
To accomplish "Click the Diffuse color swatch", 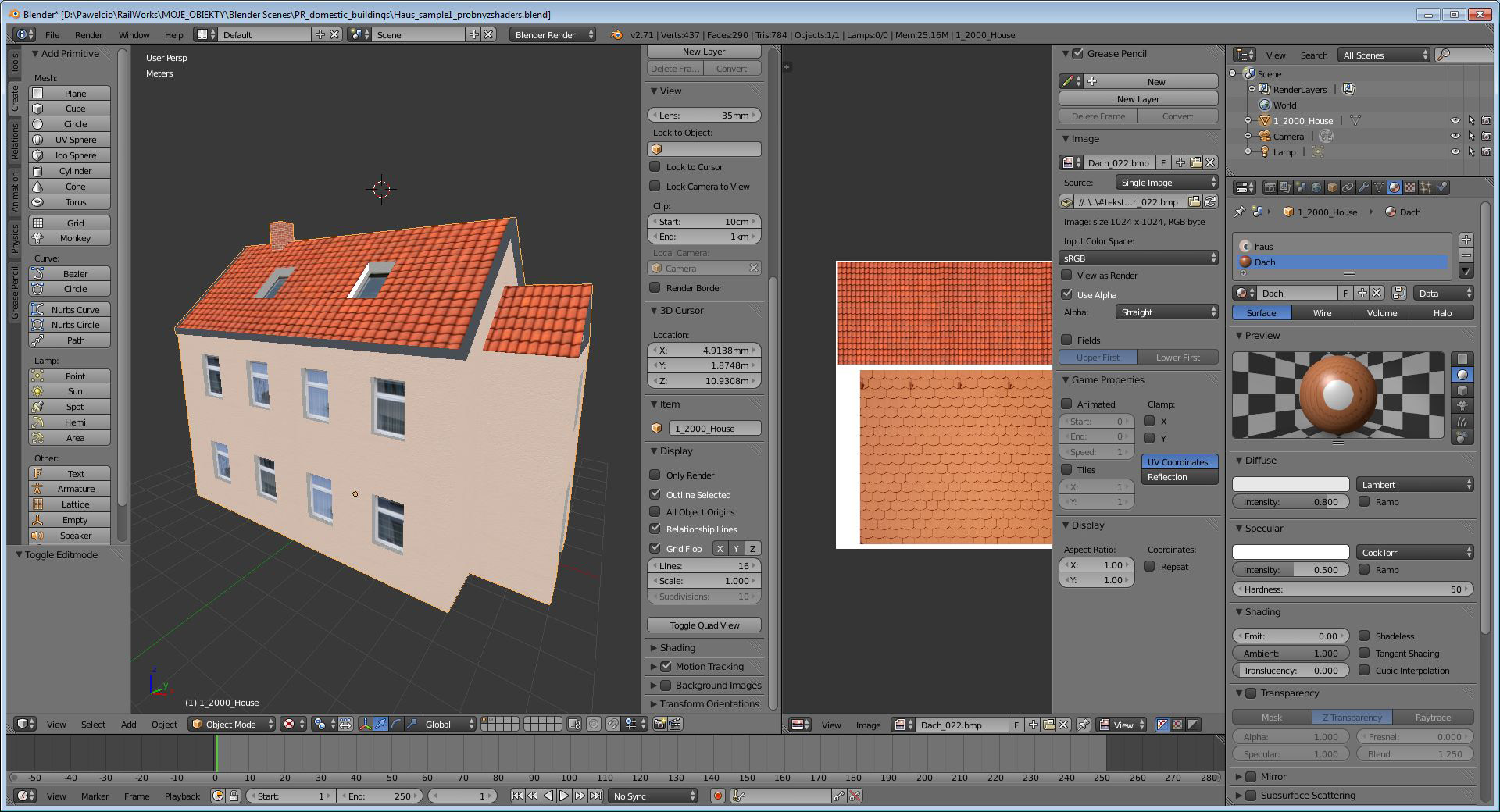I will click(1291, 484).
